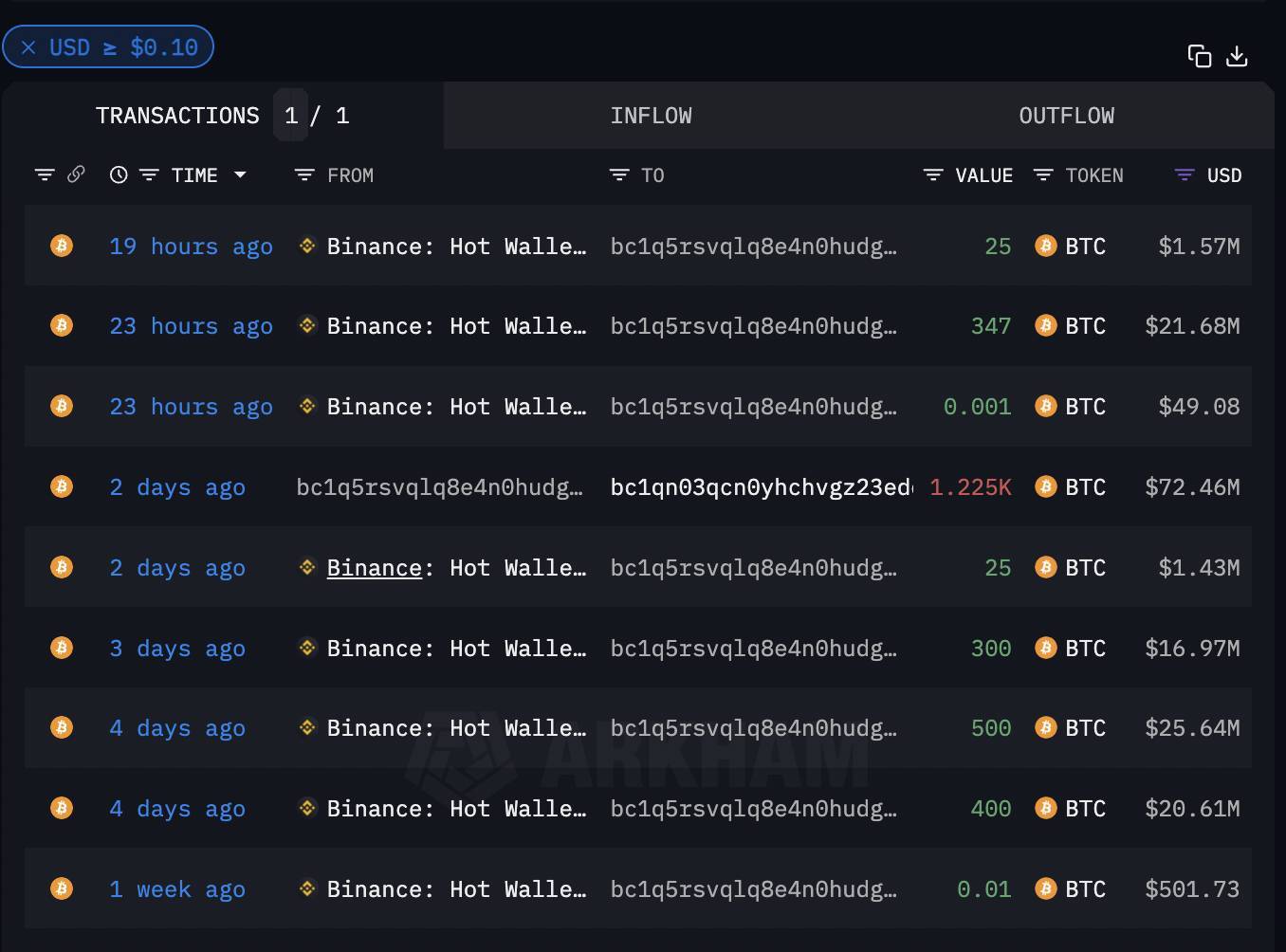The height and width of the screenshot is (952, 1286).
Task: Click the $49.08 USD amount
Action: point(1199,407)
